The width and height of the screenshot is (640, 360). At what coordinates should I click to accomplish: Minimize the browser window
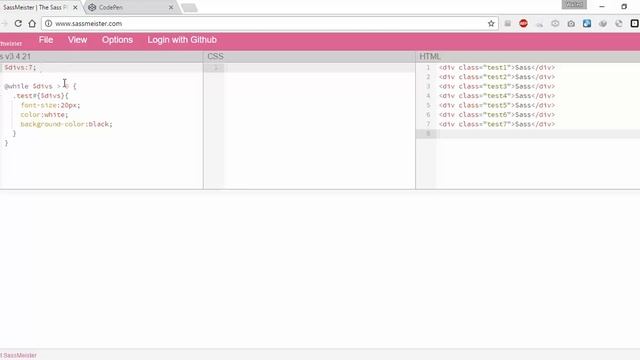click(x=602, y=7)
